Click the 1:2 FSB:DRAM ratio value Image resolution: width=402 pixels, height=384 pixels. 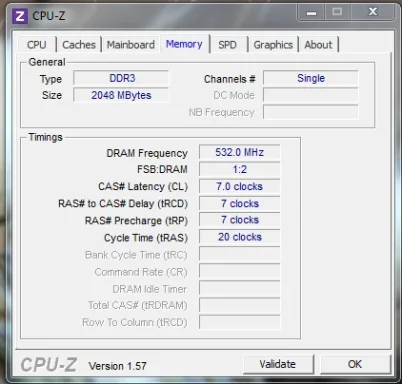239,169
